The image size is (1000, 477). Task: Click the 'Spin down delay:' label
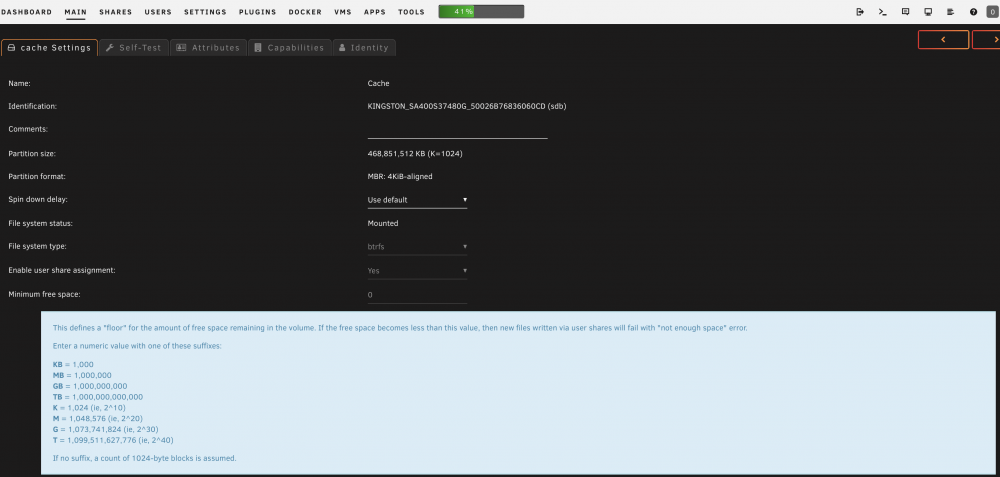pyautogui.click(x=38, y=200)
